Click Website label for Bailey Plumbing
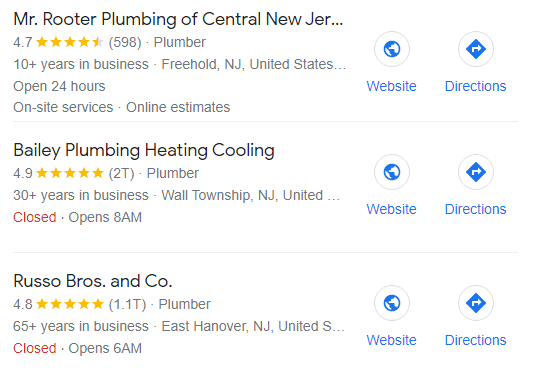 click(391, 209)
